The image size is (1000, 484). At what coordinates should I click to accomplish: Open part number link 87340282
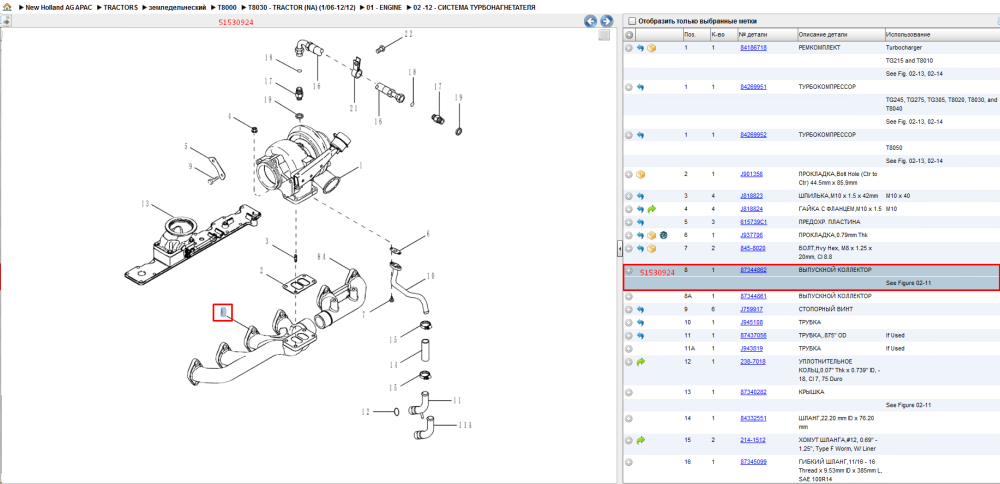point(753,392)
